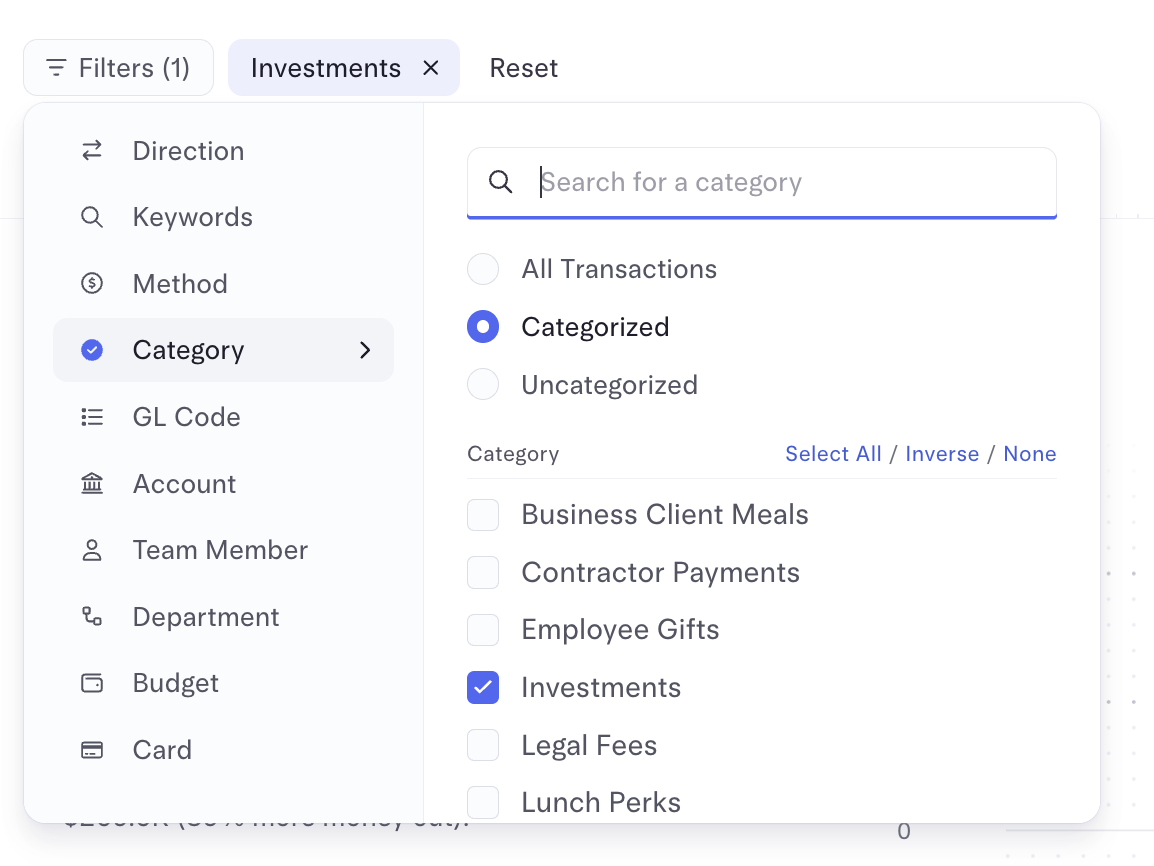Check the Legal Fees checkbox

pos(483,745)
